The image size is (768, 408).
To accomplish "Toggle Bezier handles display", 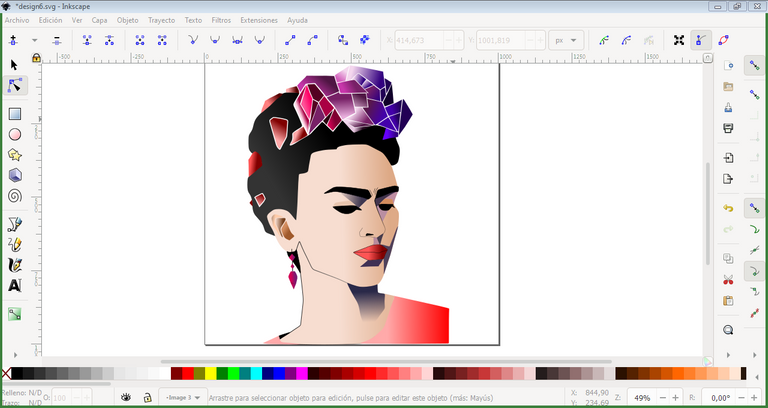I will point(701,40).
